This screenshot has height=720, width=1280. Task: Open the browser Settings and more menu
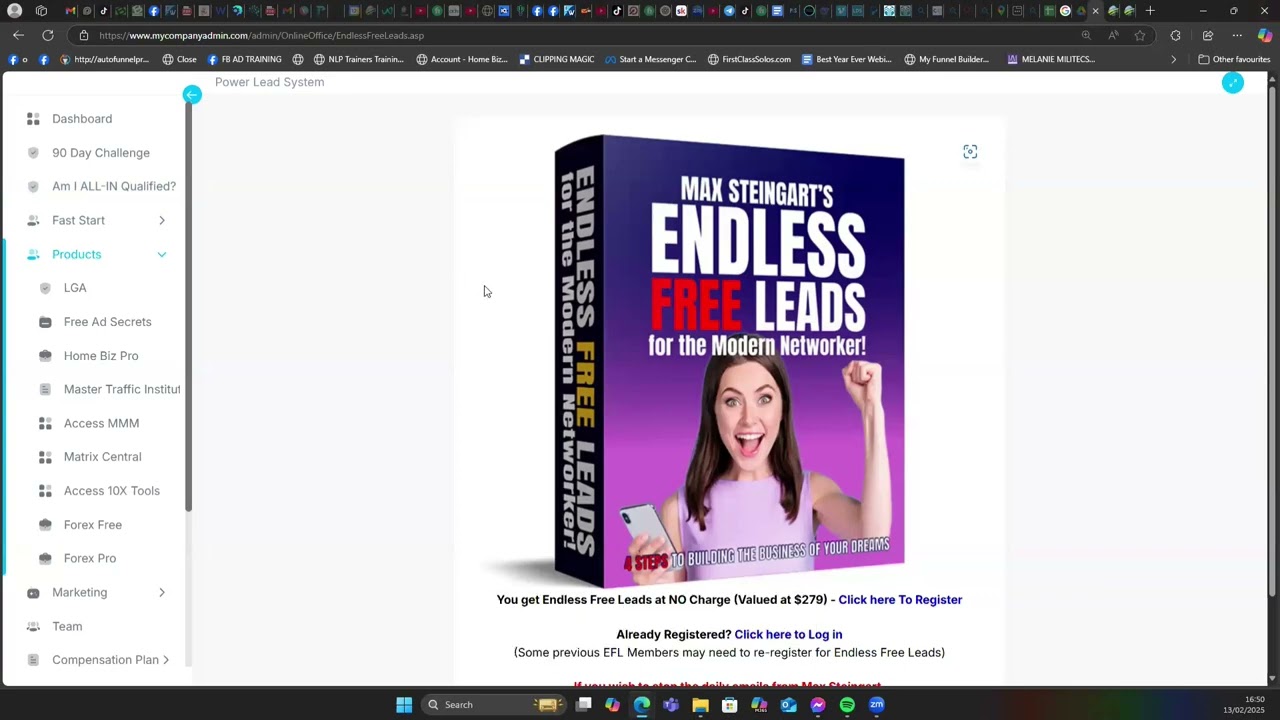(1237, 35)
